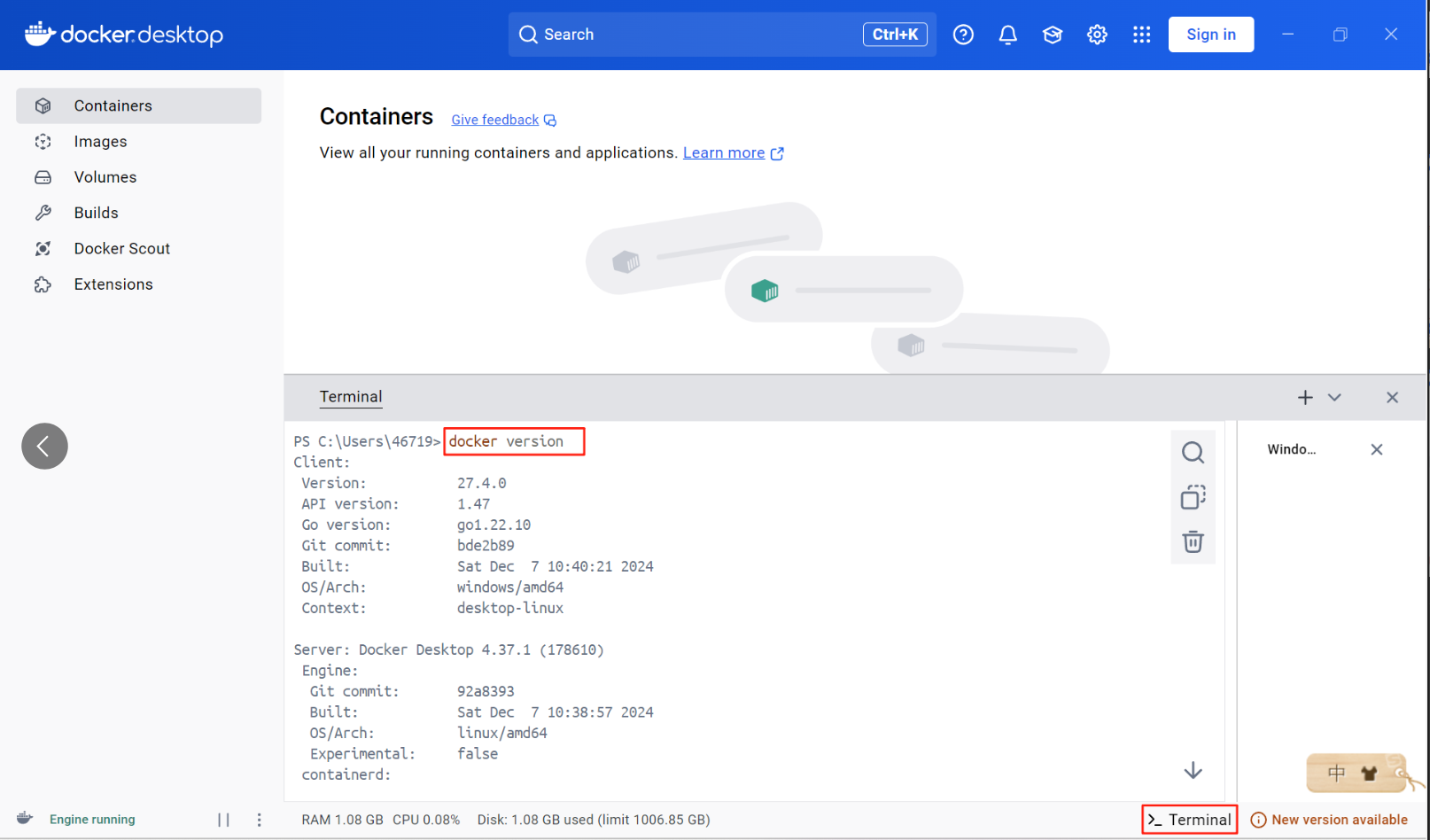Click the terminal trash clear icon
Viewport: 1430px width, 840px height.
(x=1193, y=541)
